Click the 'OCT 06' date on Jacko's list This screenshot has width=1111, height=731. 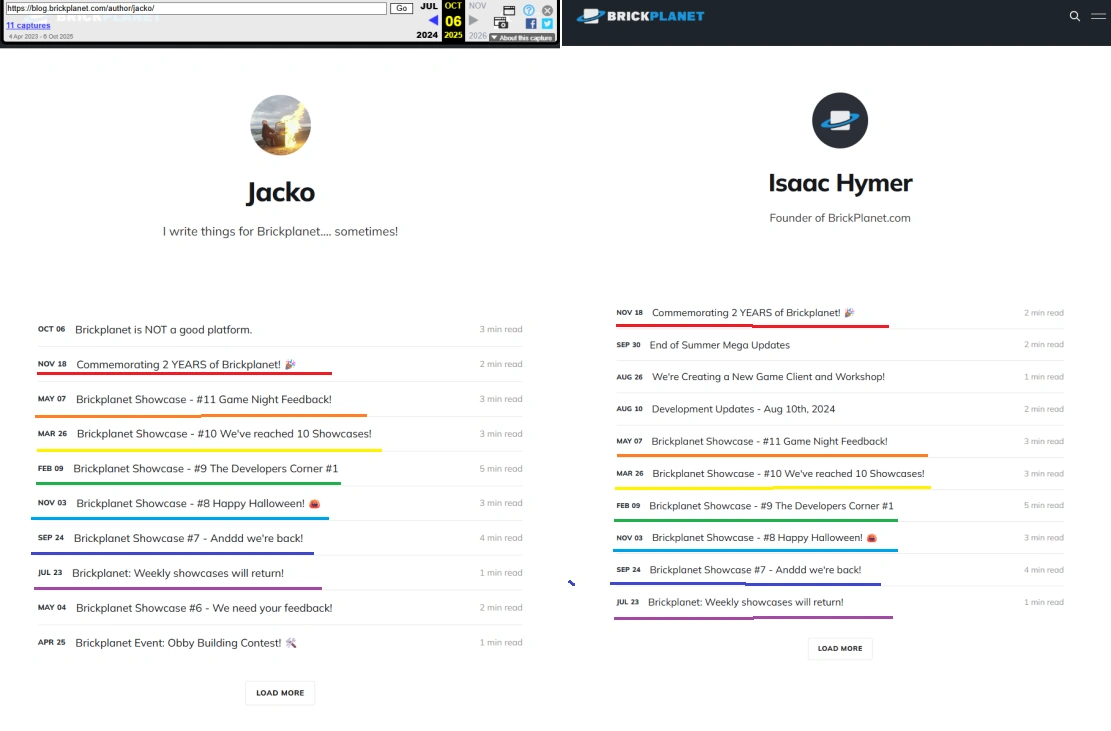click(x=51, y=329)
